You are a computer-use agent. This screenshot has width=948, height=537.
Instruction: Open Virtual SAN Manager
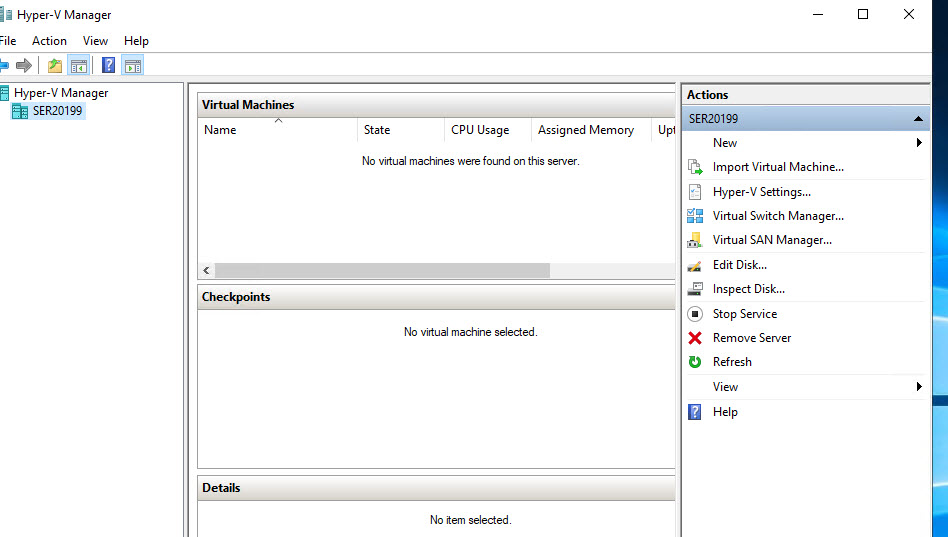click(x=771, y=240)
